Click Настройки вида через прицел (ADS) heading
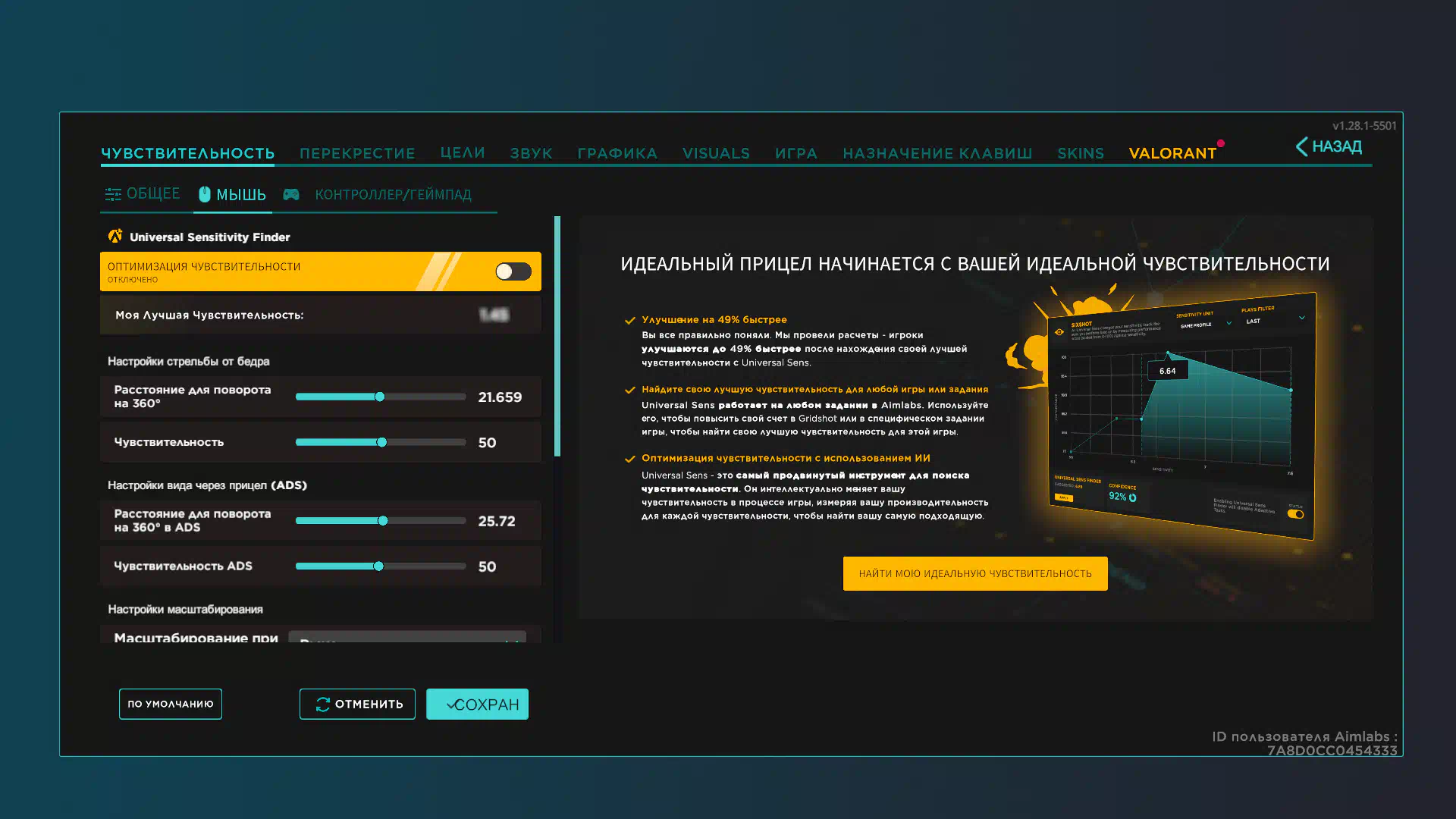1456x819 pixels. (207, 485)
